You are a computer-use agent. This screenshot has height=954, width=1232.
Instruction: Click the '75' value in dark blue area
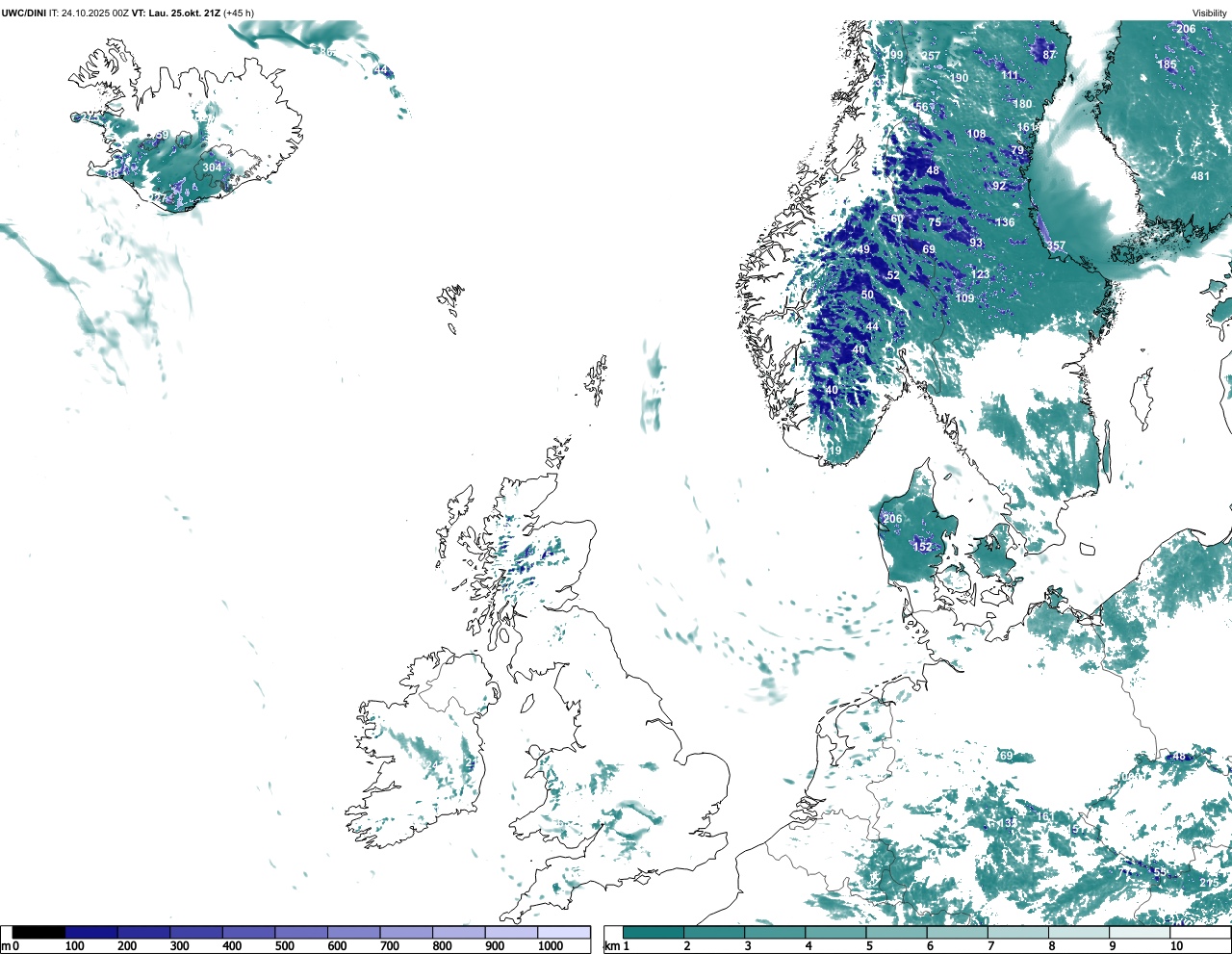[x=935, y=222]
